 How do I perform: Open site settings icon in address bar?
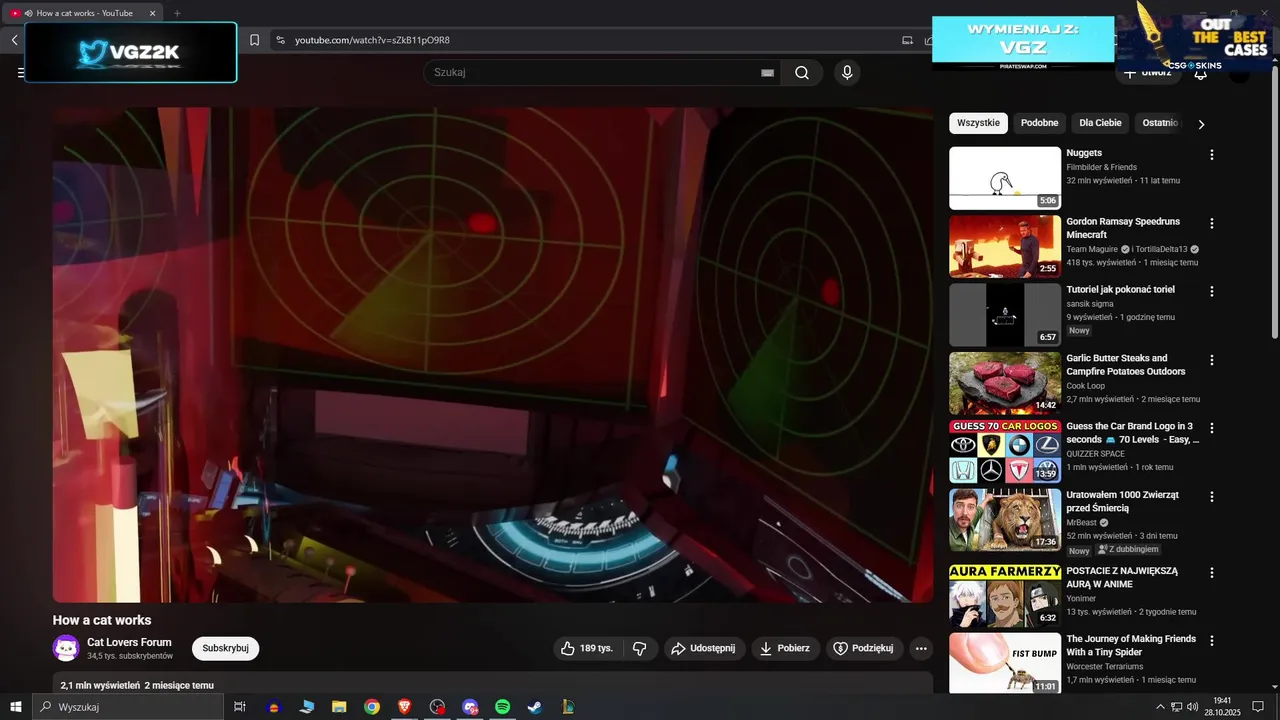pyautogui.click(x=281, y=40)
